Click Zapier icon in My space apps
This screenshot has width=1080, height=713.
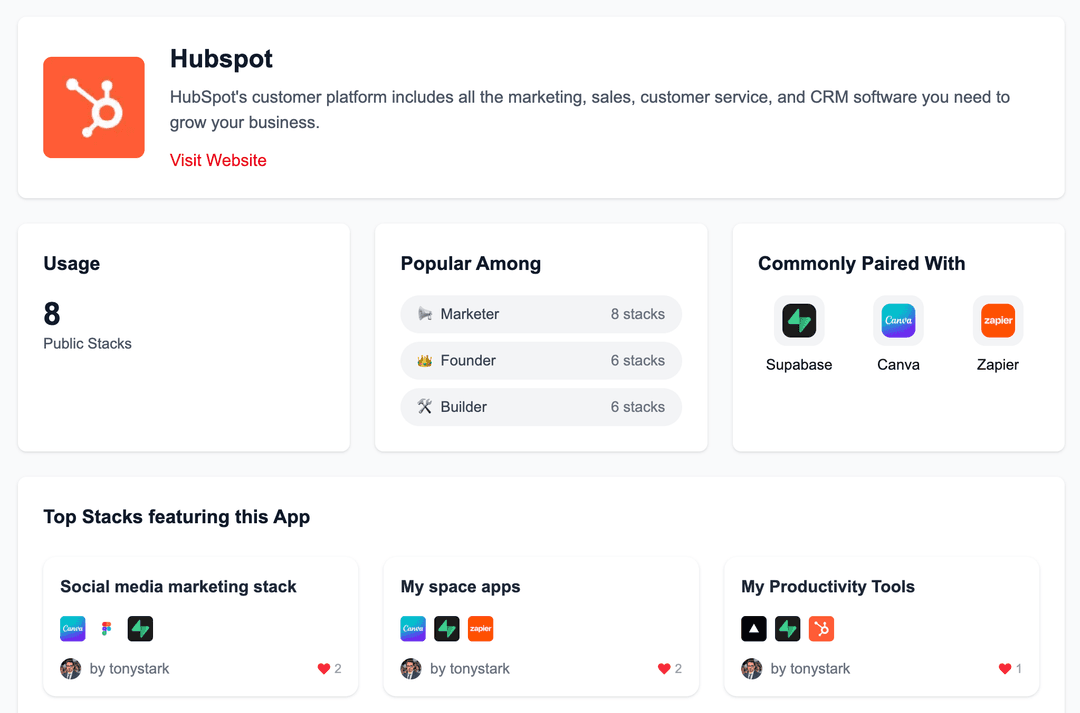pyautogui.click(x=481, y=629)
